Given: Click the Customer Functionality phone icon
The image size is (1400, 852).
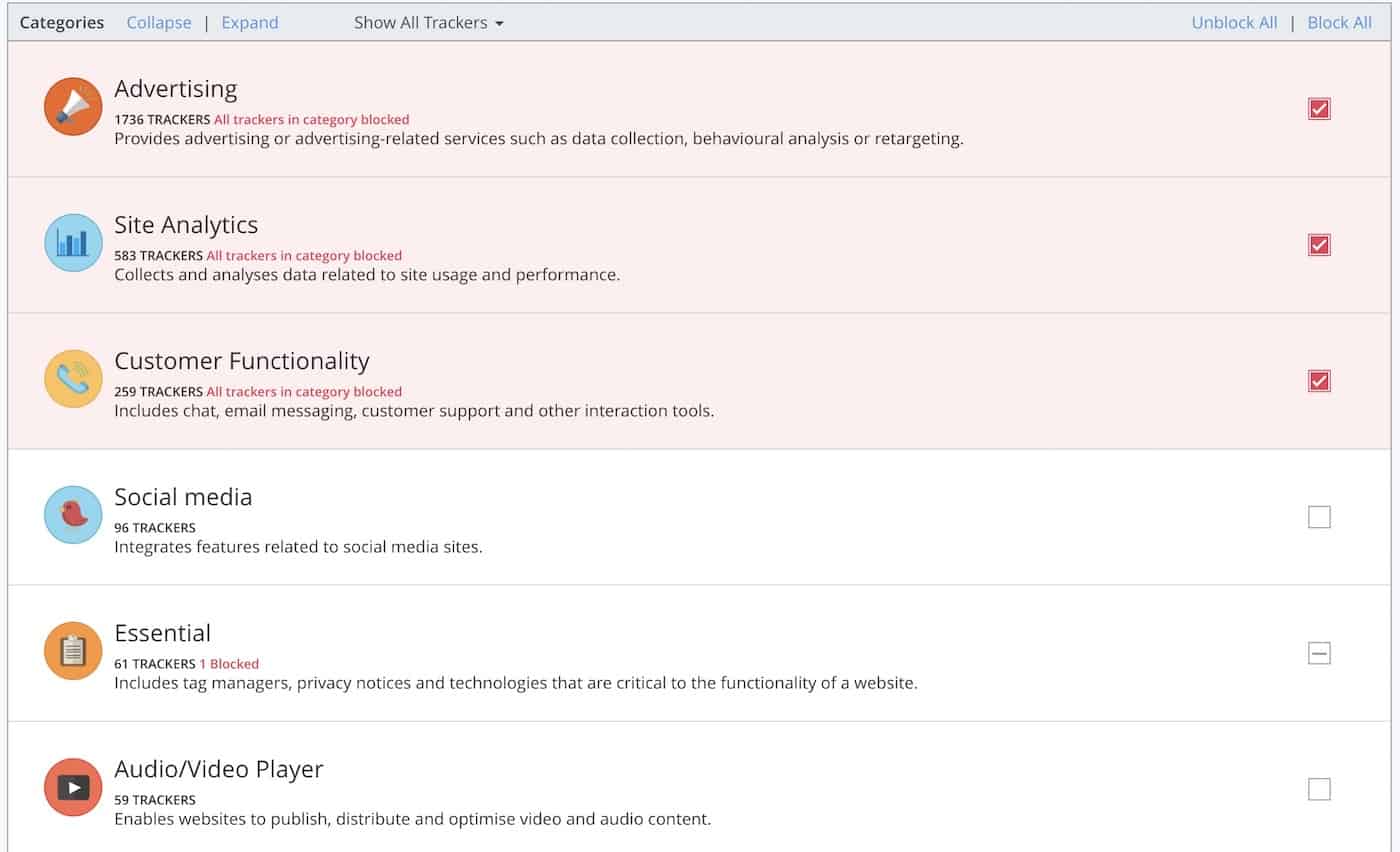Looking at the screenshot, I should (73, 378).
